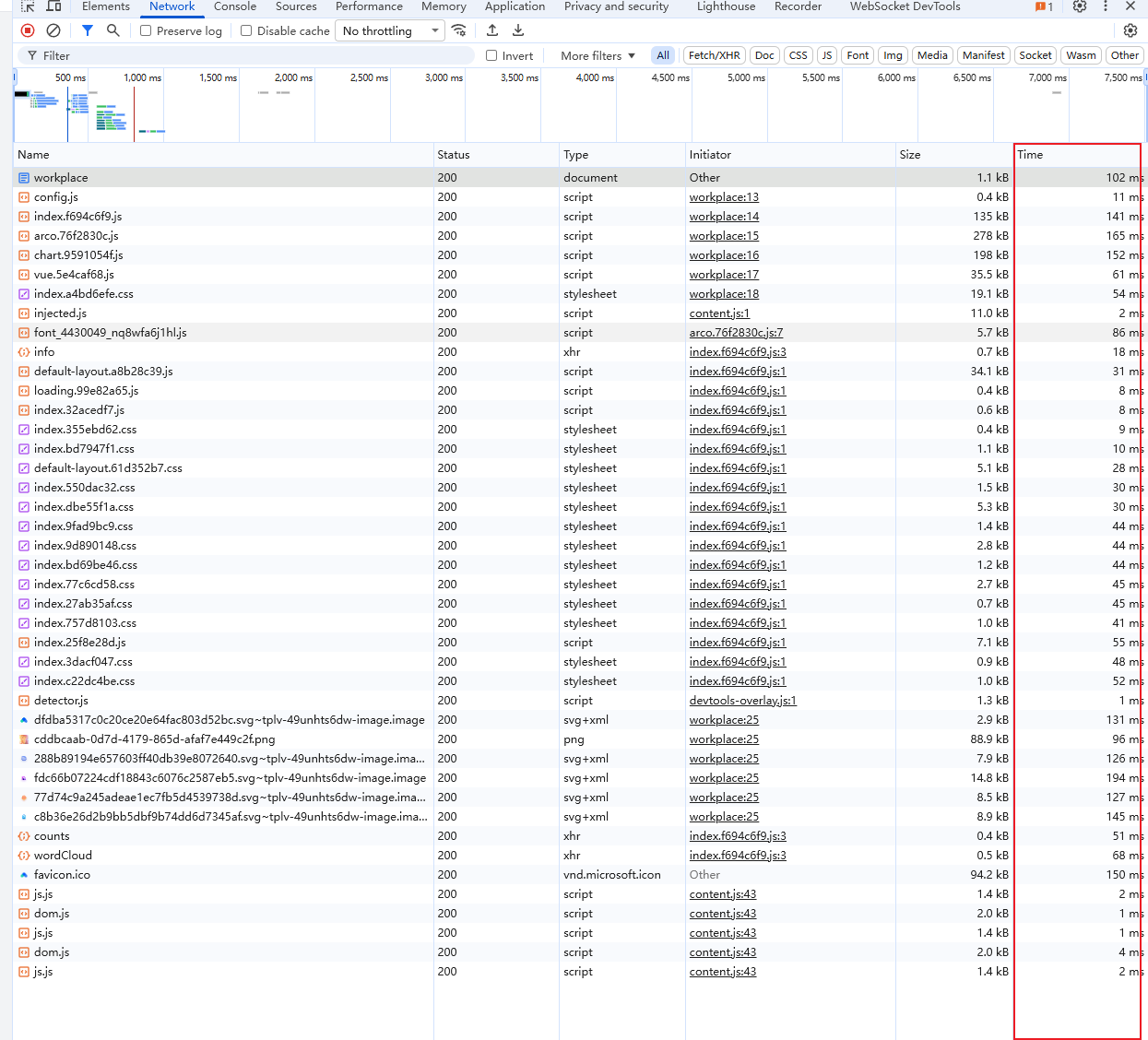Open network search magnifier
This screenshot has height=1040, width=1148.
(x=113, y=30)
